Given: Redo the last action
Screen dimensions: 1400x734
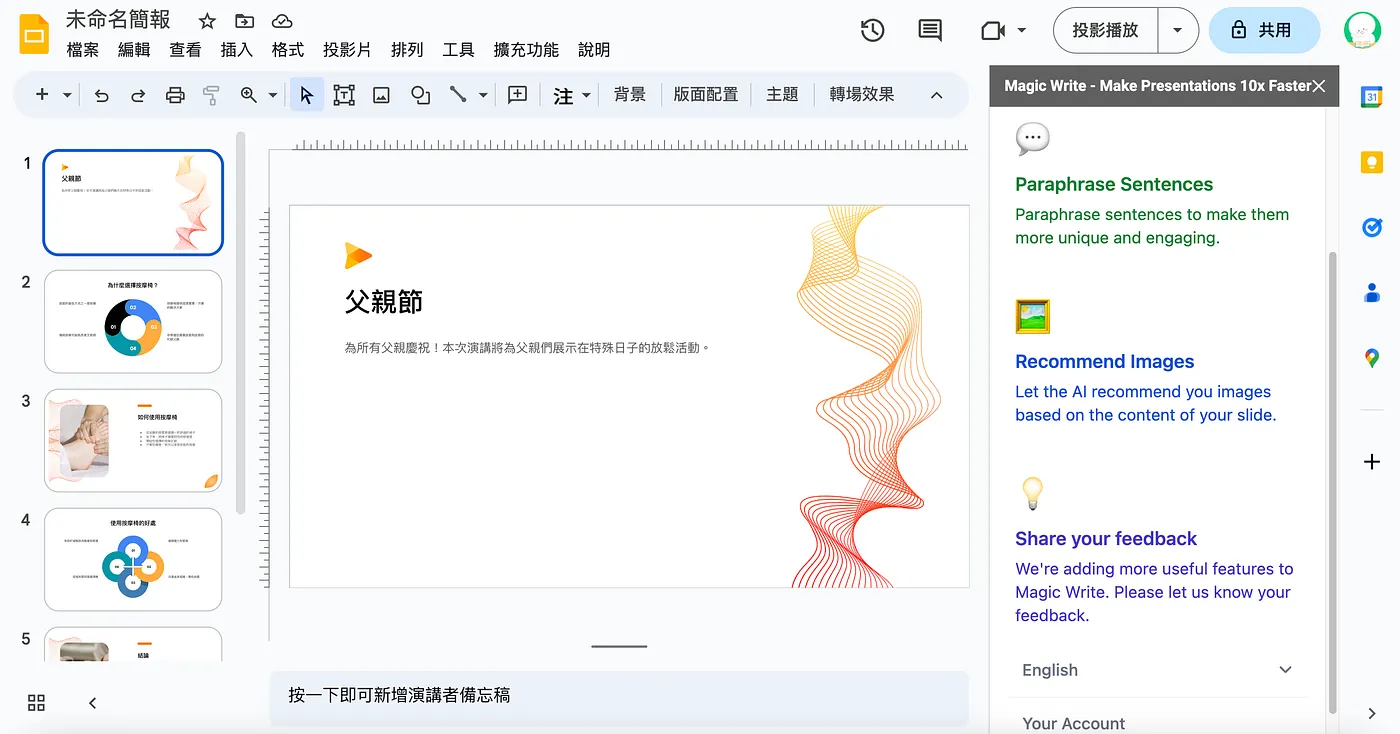Looking at the screenshot, I should tap(138, 95).
